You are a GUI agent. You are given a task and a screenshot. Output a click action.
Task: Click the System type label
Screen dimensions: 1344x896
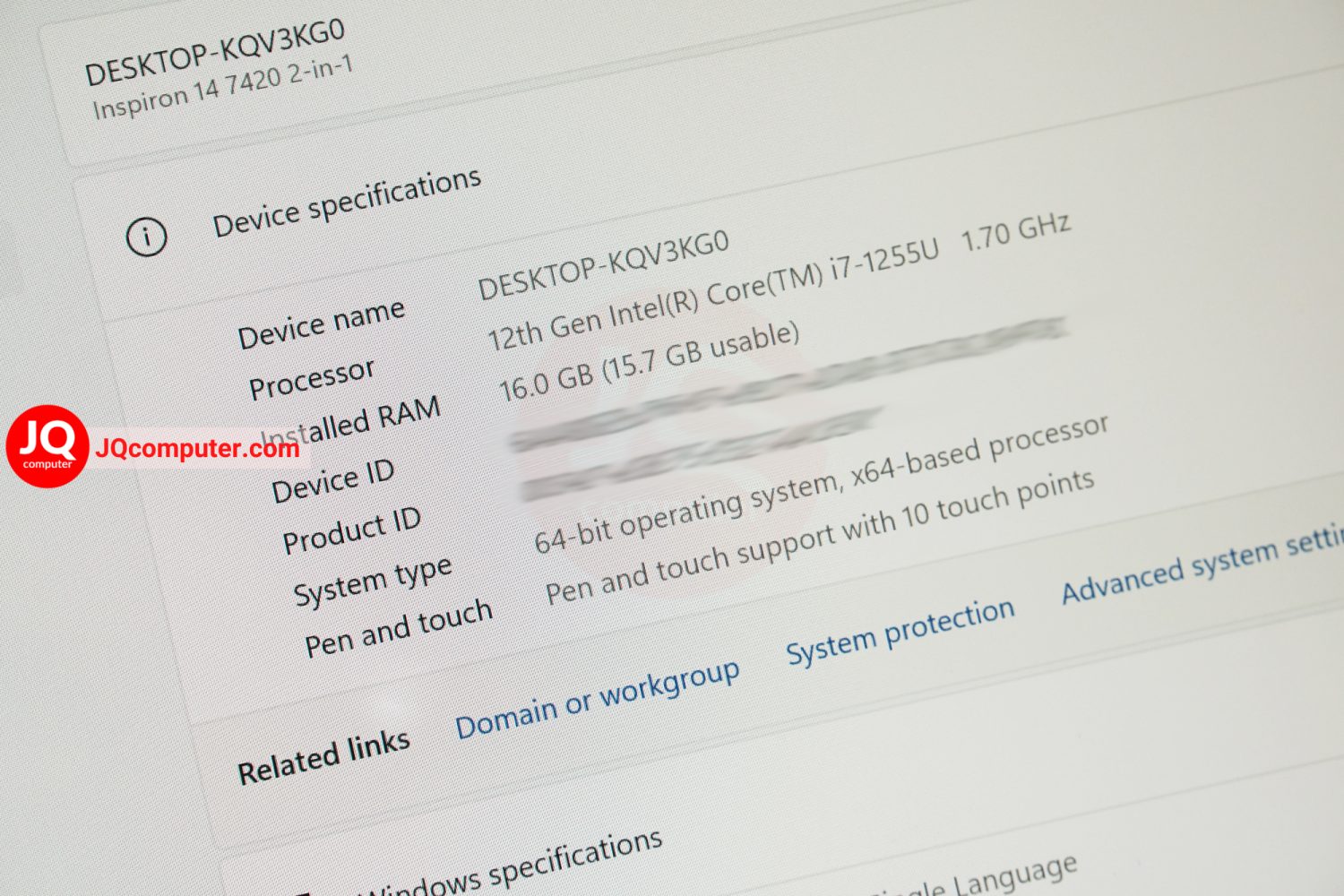373,580
